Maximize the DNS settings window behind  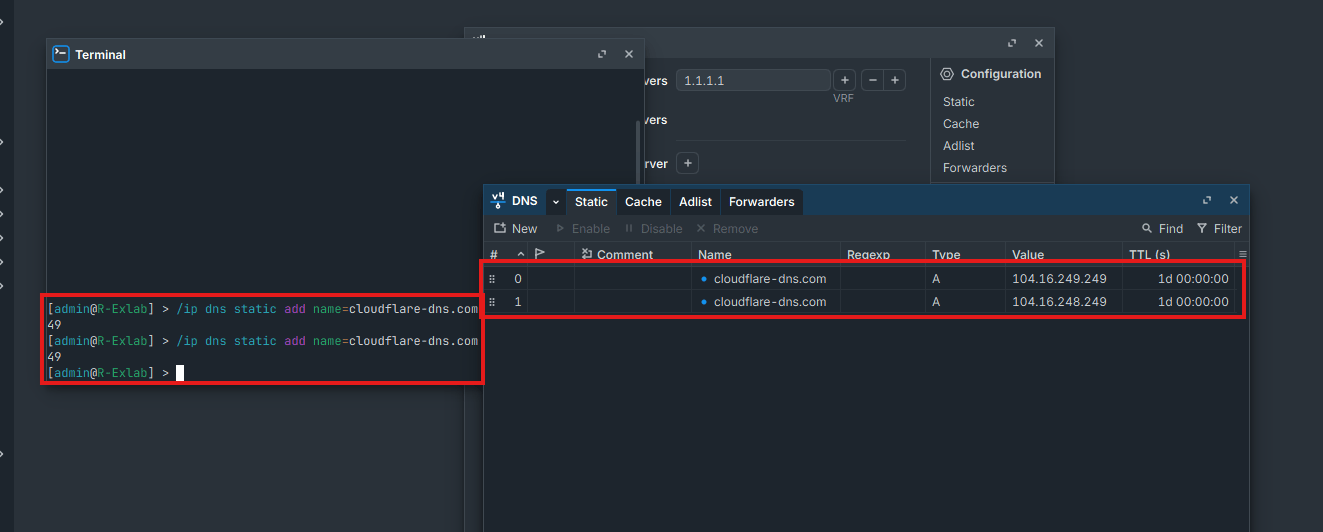point(1012,43)
